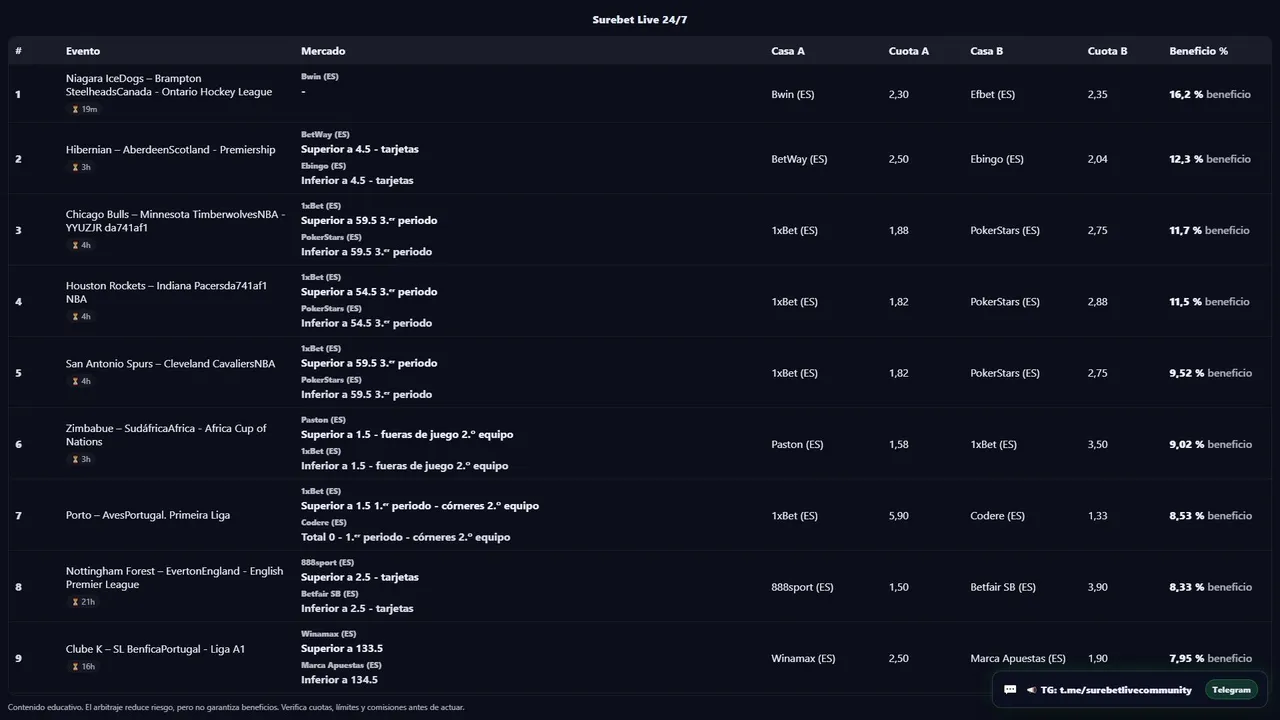1280x720 pixels.
Task: Click the hourglass icon under Chicago Bulls event
Action: 75,245
